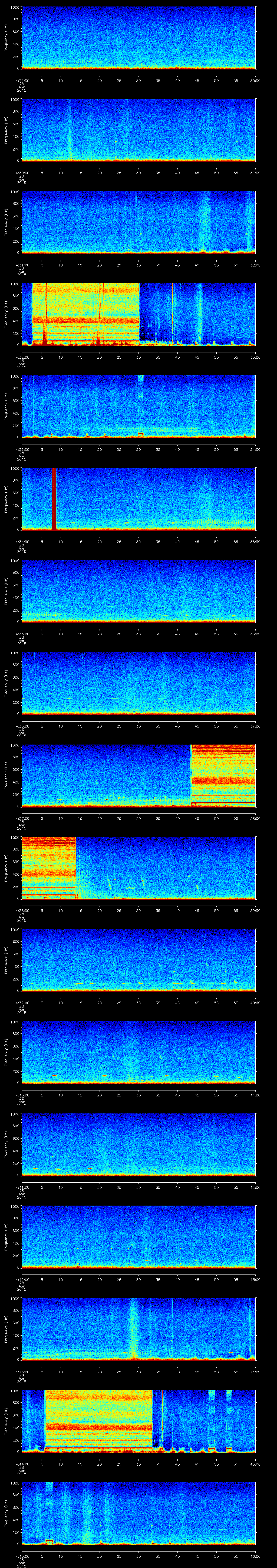Select the Frequency (Hz) axis label of the 4:35:00 panel
This screenshot has height=1568, width=277.
point(6,591)
